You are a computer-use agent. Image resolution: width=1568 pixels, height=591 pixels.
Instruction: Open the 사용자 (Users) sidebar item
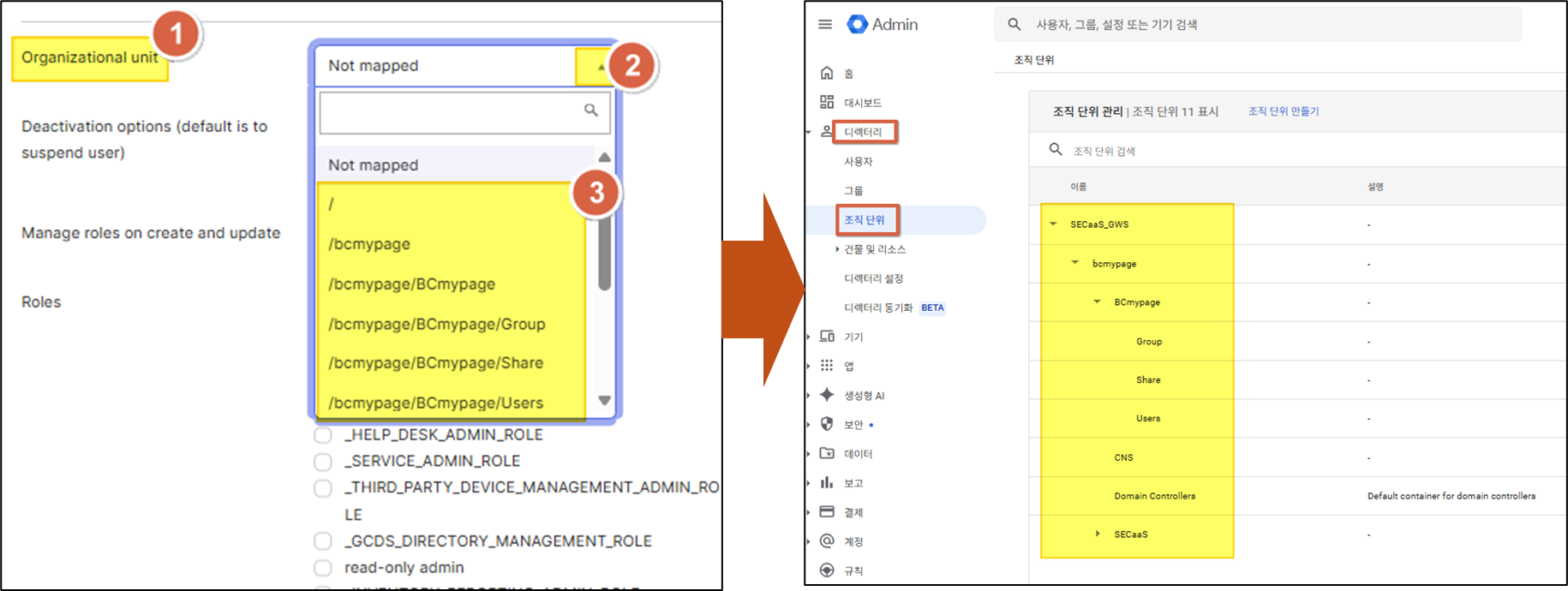click(x=858, y=162)
